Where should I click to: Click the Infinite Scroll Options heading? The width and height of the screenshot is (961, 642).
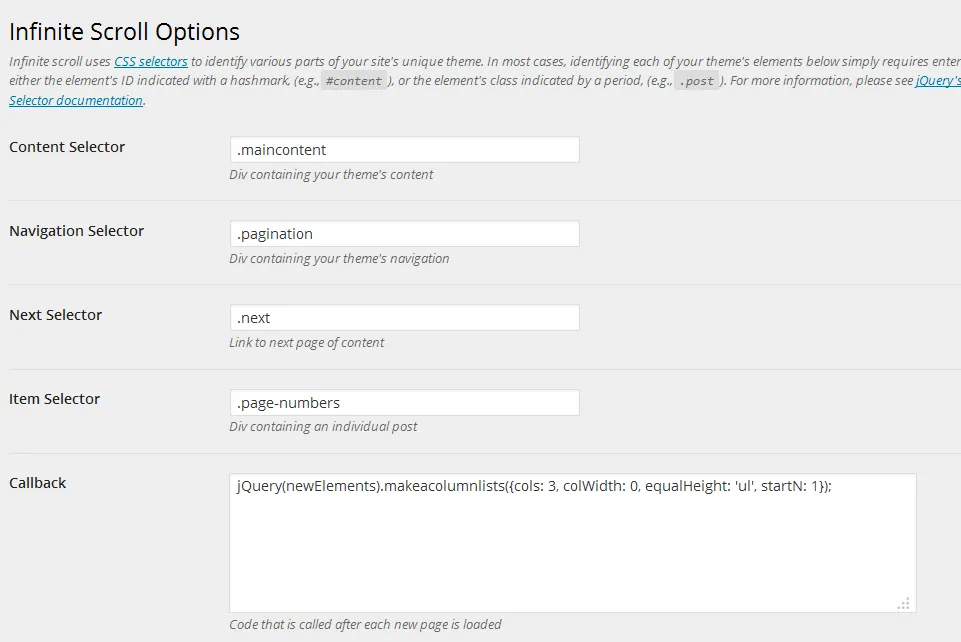tap(124, 32)
